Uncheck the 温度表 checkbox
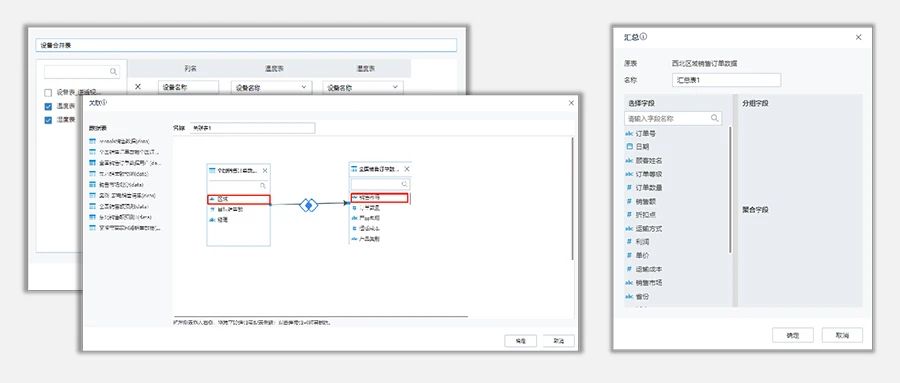The width and height of the screenshot is (900, 383). [48, 106]
